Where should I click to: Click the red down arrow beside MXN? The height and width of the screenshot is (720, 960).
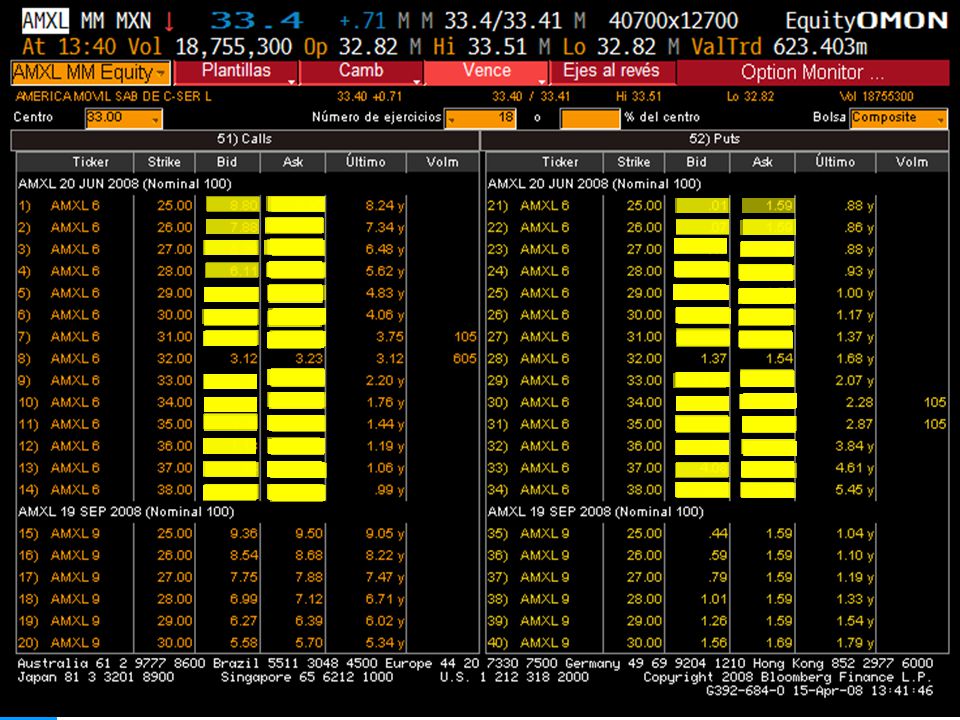point(169,21)
